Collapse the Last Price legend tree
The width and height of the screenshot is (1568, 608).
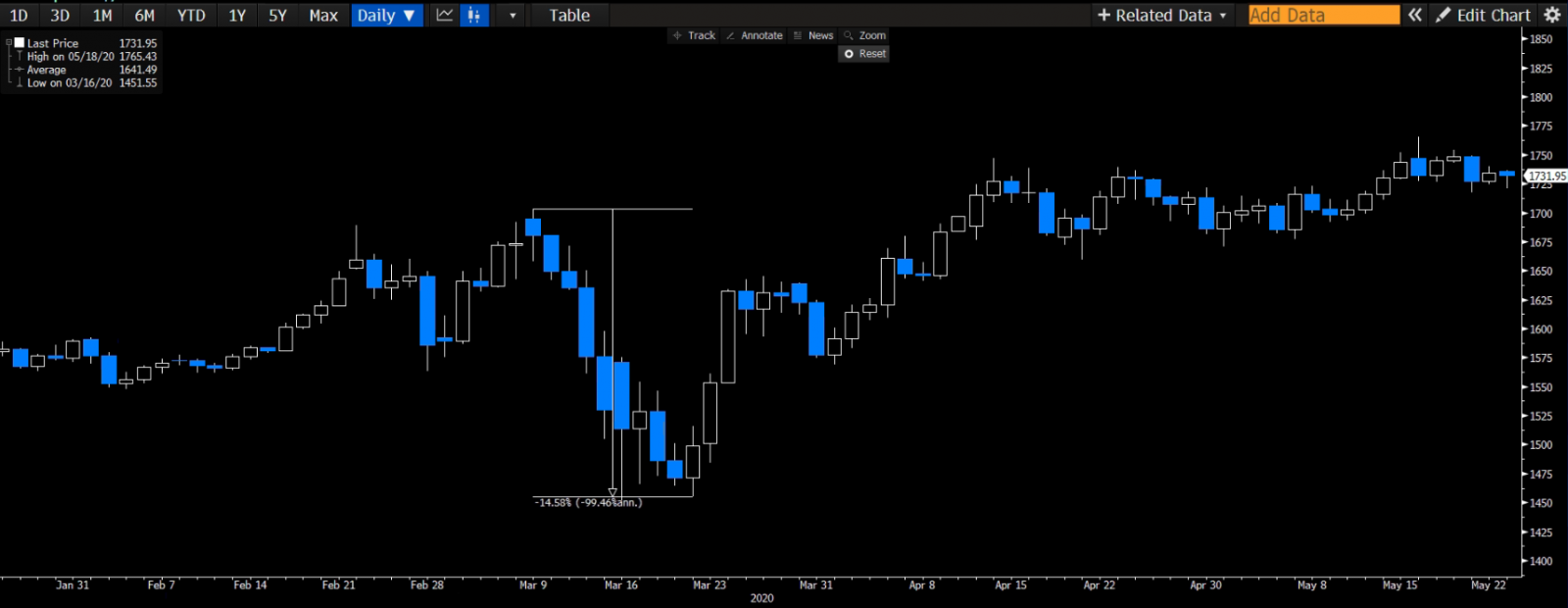9,43
